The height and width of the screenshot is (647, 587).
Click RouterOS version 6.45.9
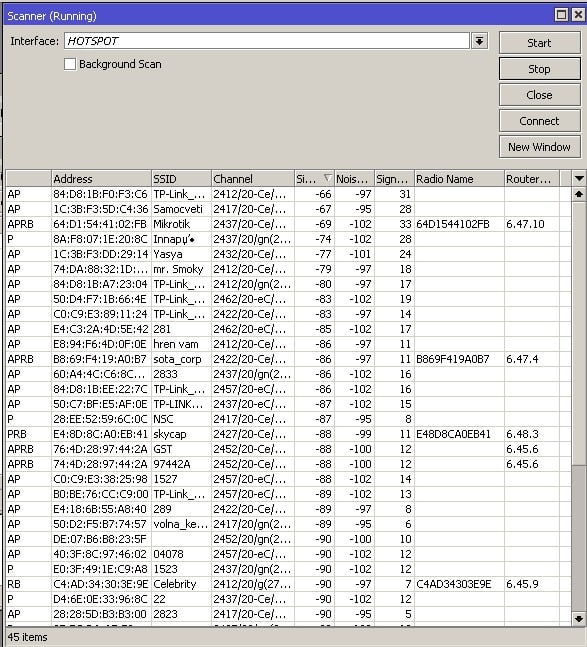tap(522, 584)
